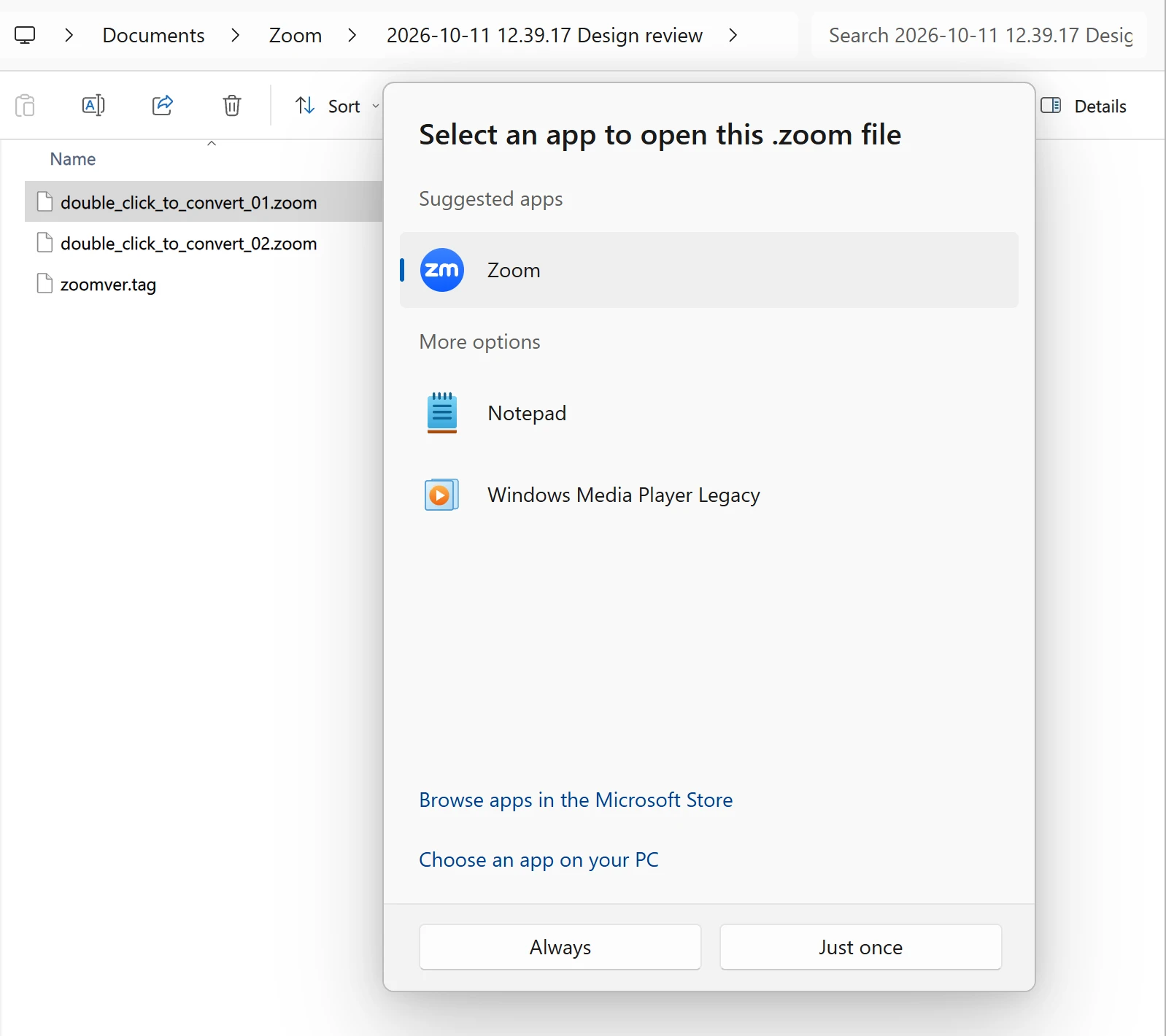The width and height of the screenshot is (1166, 1036).
Task: Click the Paste clipboard icon
Action: click(25, 106)
